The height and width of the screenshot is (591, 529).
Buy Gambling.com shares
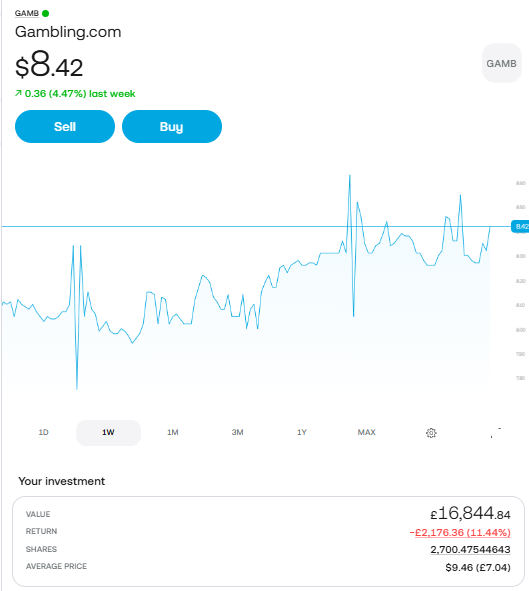tap(172, 127)
